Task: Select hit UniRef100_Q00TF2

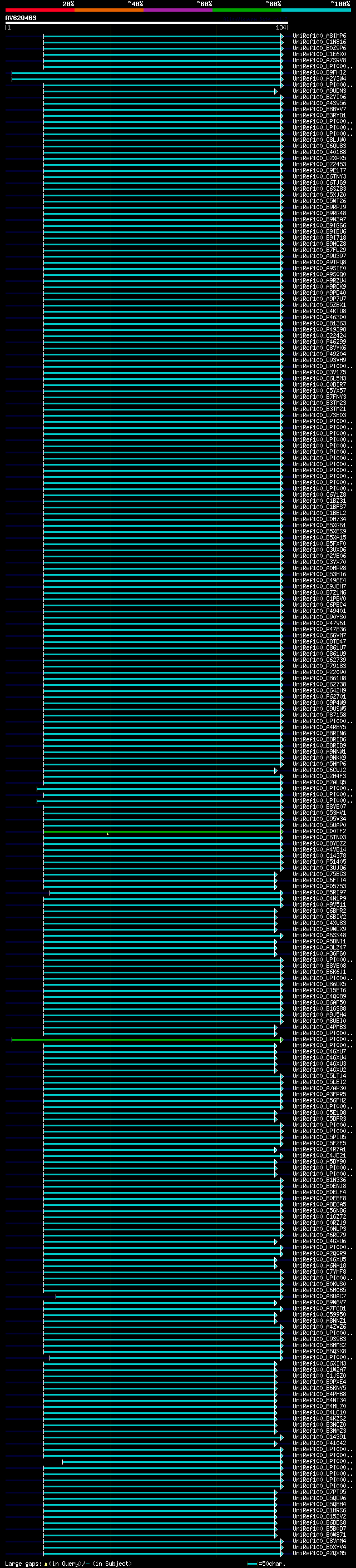Action: pyautogui.click(x=319, y=832)
